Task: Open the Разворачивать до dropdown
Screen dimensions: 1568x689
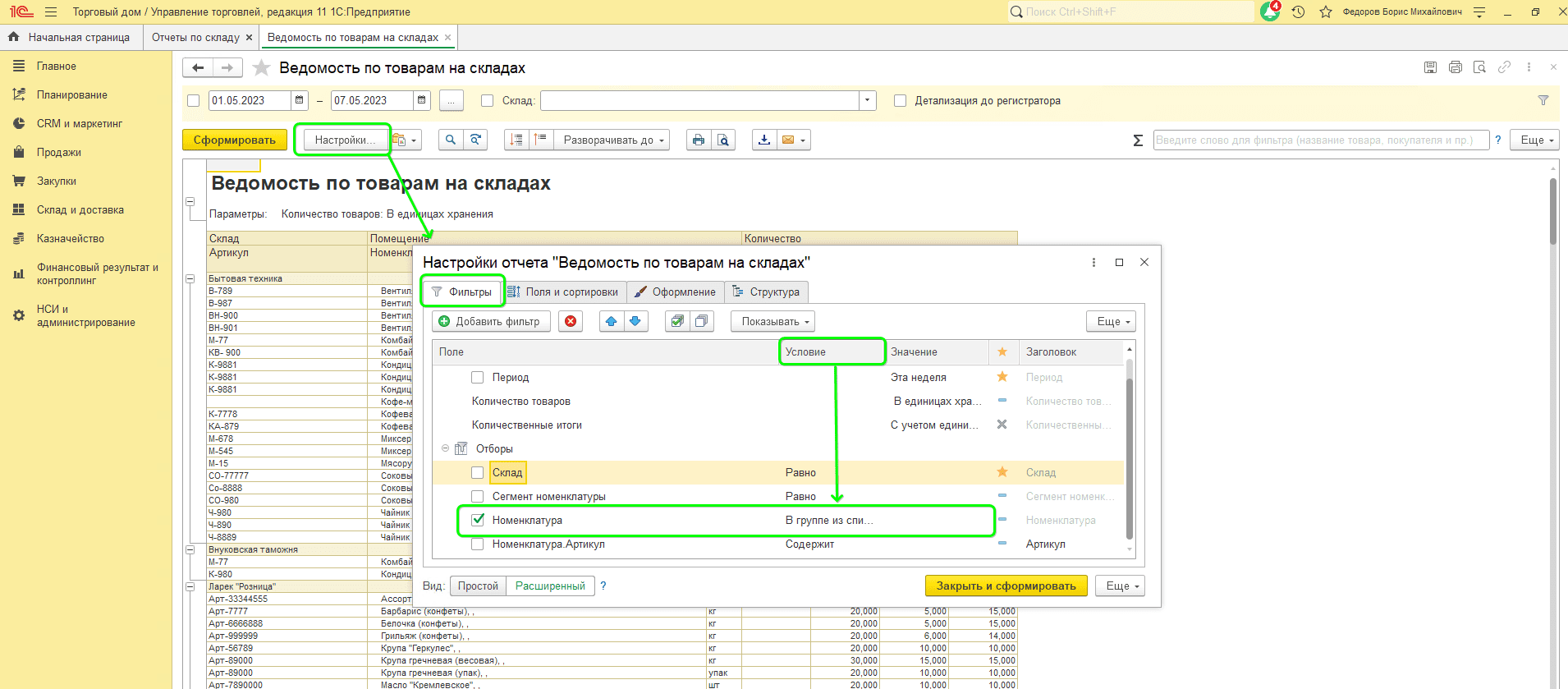Action: [x=612, y=140]
